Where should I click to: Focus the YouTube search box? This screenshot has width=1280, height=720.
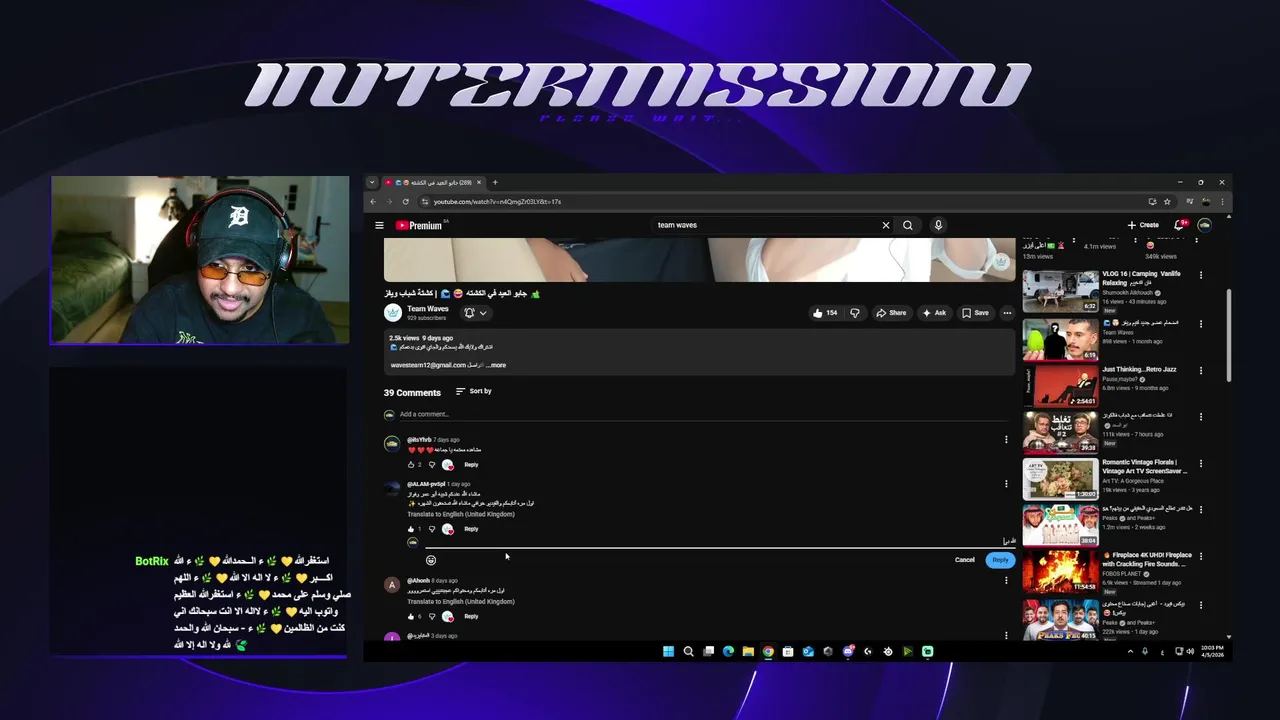pyautogui.click(x=765, y=225)
